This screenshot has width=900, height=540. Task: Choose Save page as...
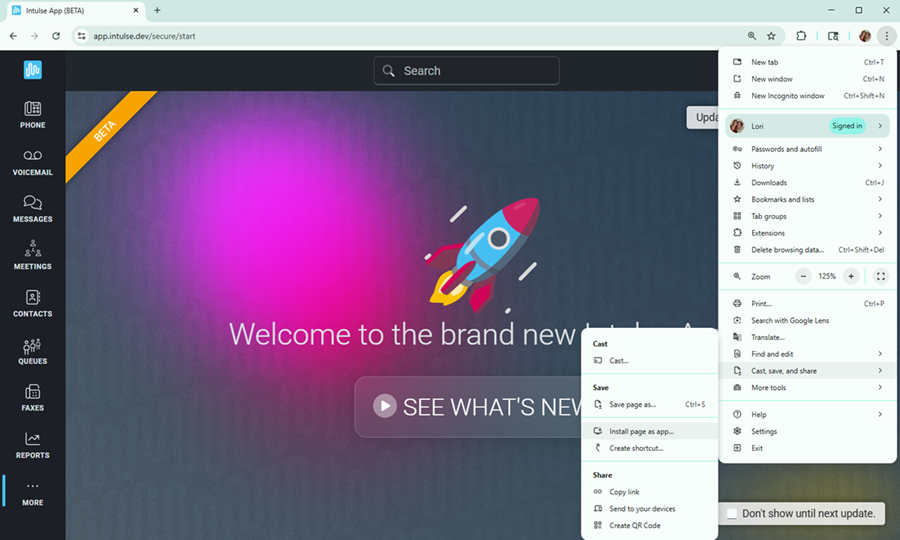click(x=650, y=405)
